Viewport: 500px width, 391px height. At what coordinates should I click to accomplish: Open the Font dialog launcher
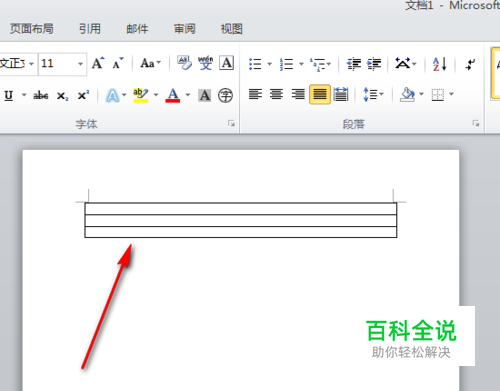(x=231, y=124)
